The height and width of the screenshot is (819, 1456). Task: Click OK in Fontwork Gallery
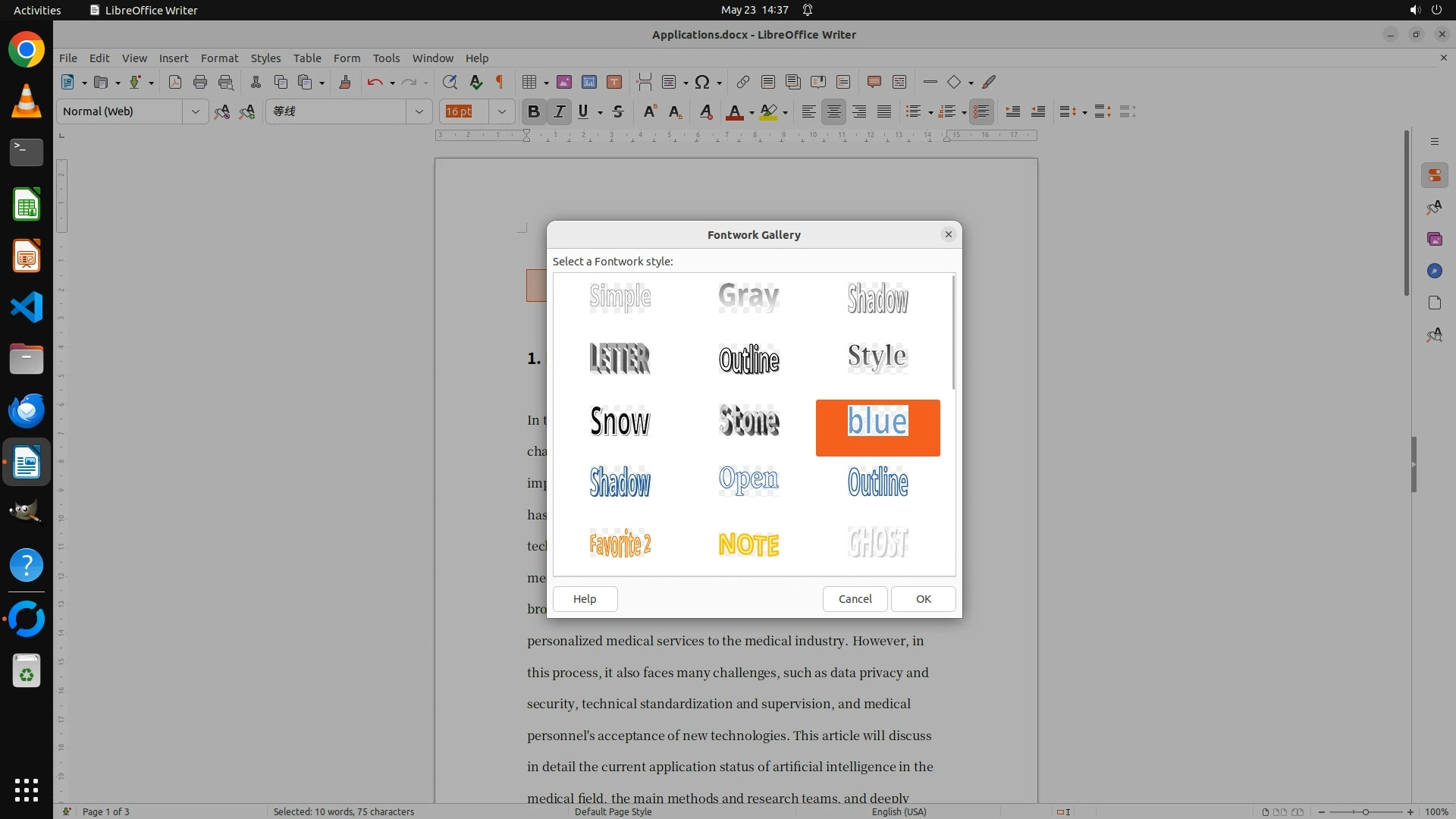923,598
